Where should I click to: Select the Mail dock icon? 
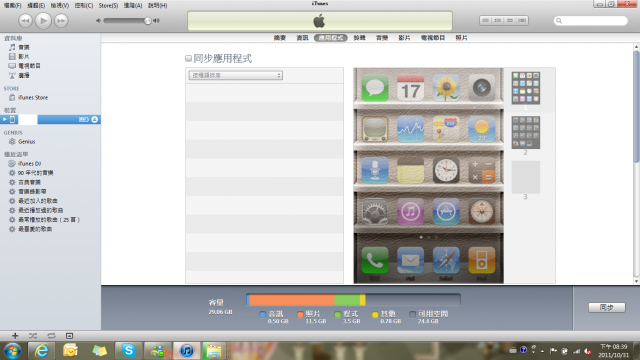point(410,260)
